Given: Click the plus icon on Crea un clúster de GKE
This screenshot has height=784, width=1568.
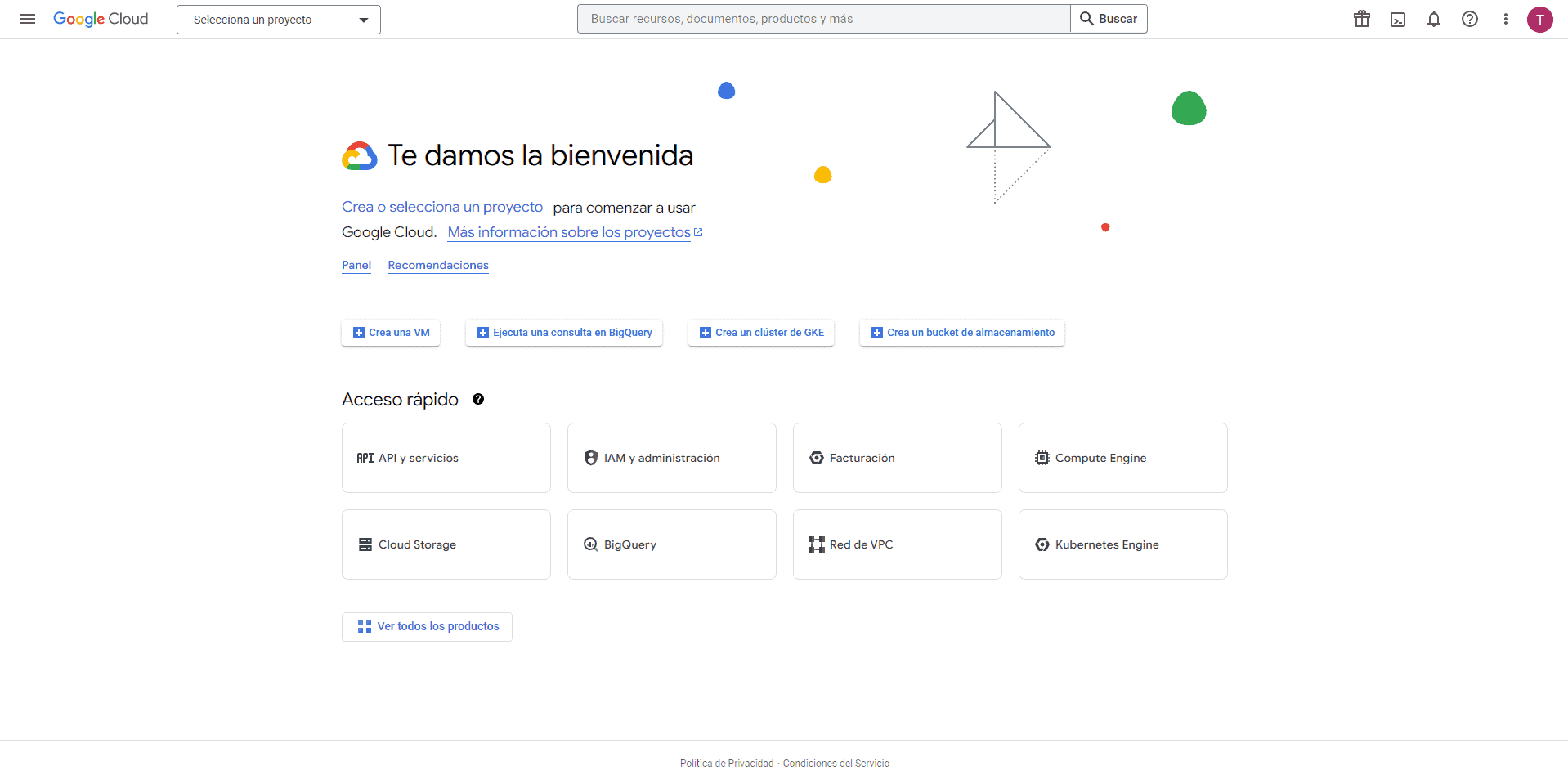Looking at the screenshot, I should pyautogui.click(x=706, y=333).
